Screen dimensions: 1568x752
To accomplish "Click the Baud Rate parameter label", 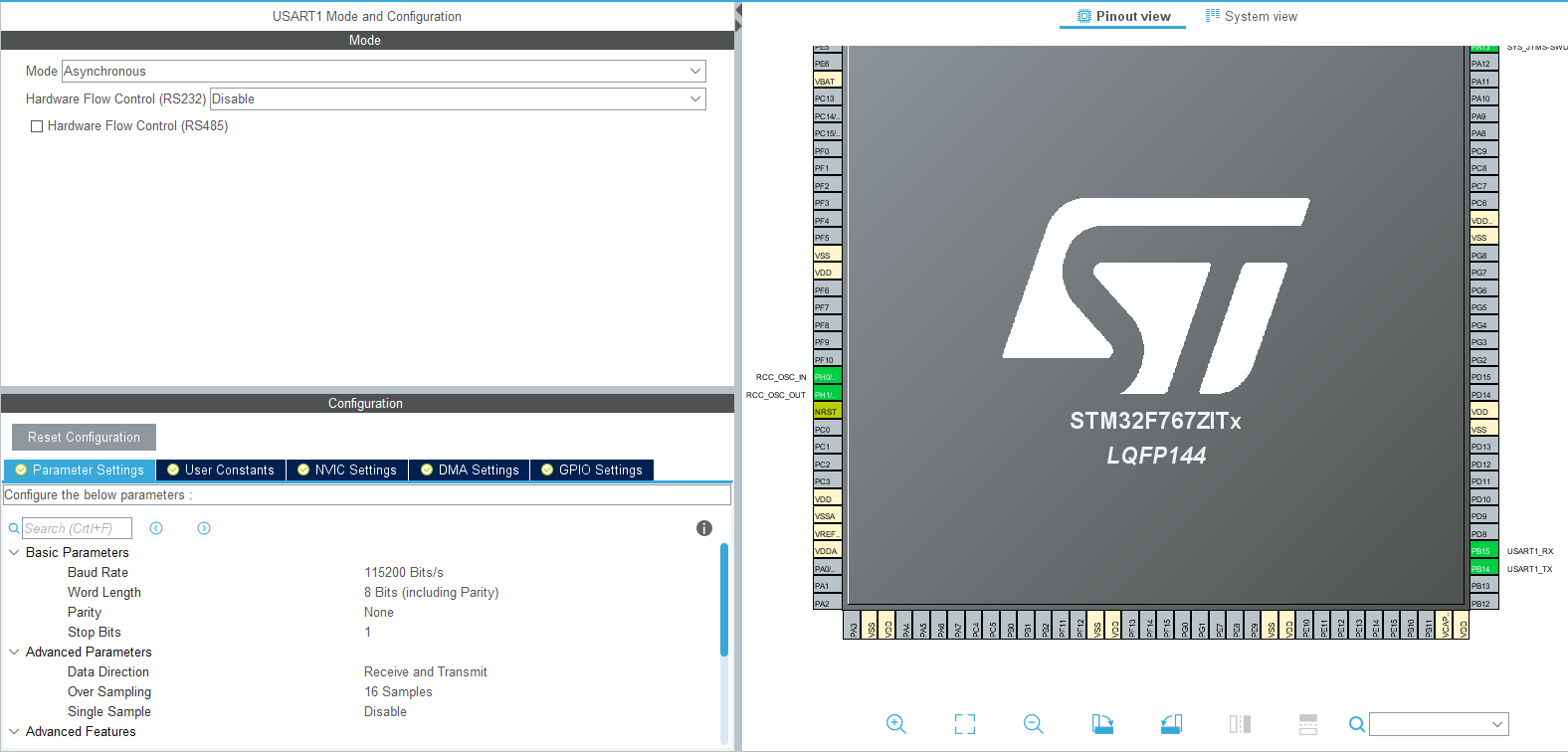I will [x=98, y=572].
